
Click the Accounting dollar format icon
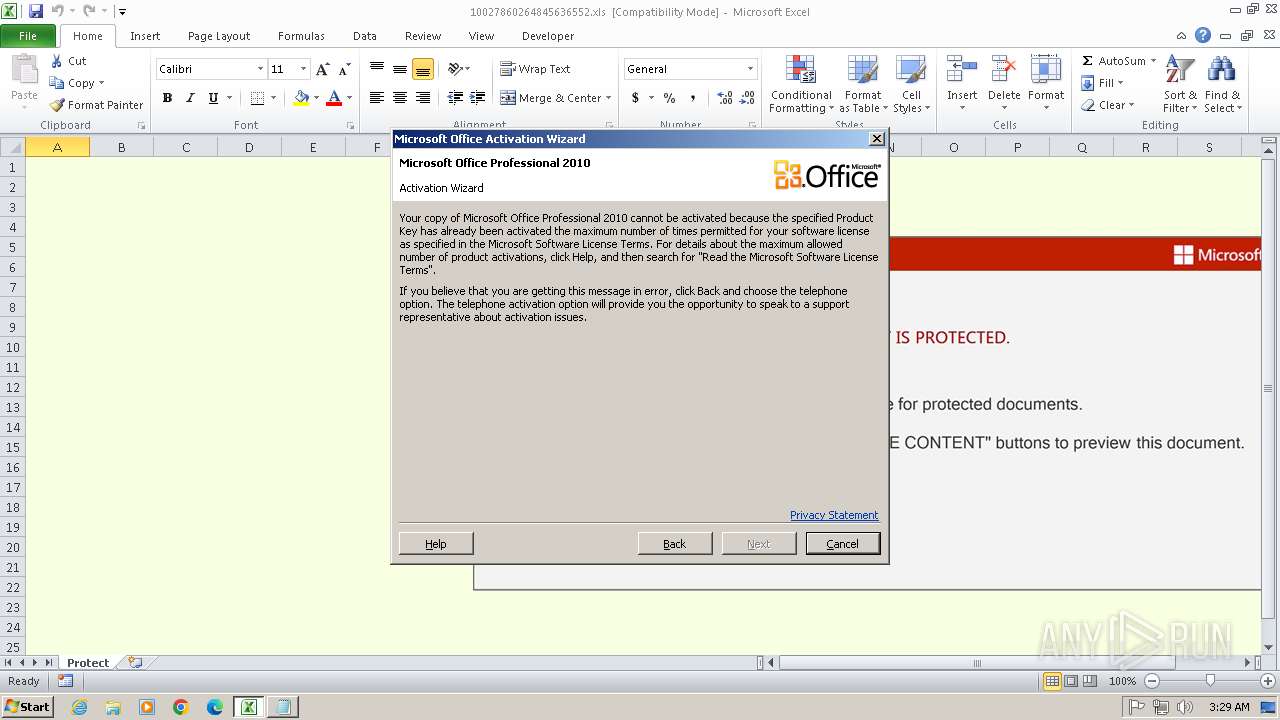[x=635, y=98]
